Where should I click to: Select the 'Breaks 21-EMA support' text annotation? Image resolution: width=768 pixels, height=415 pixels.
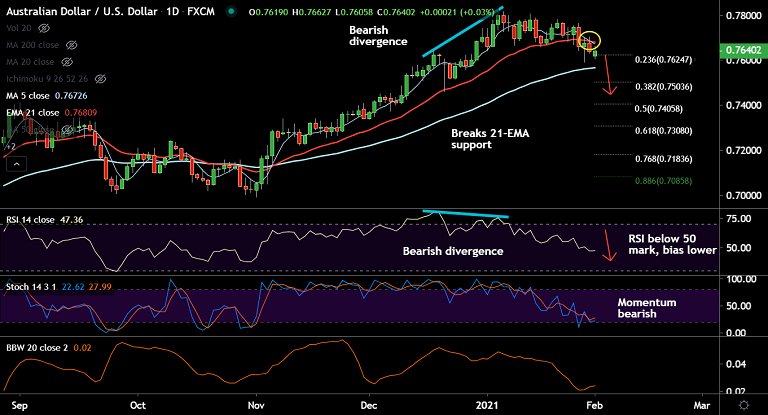(490, 139)
